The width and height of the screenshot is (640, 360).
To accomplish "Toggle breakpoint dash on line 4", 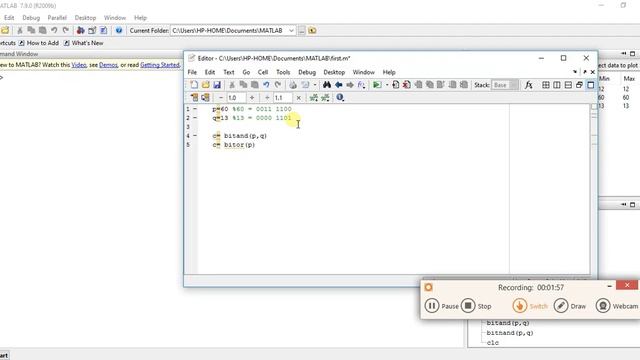I will [195, 136].
